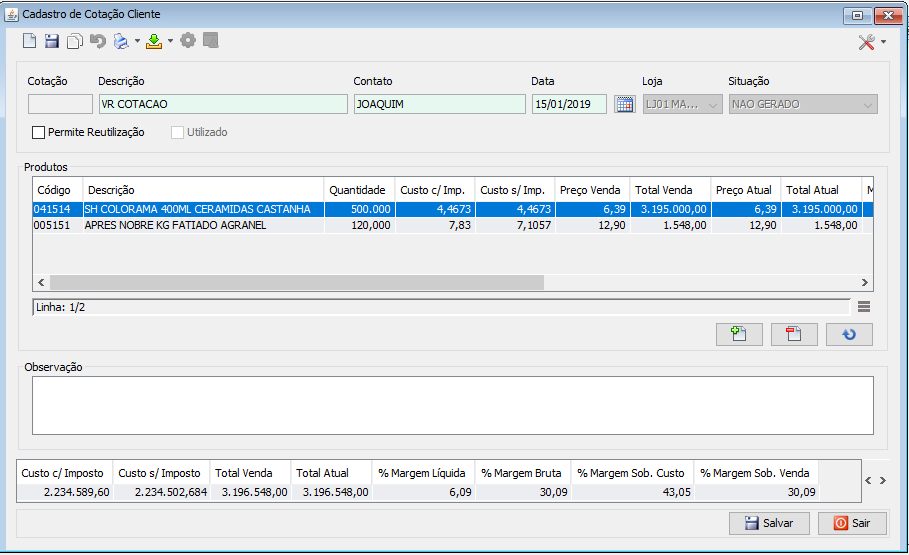Open the dropdown arrow beside printer icon

(137, 42)
